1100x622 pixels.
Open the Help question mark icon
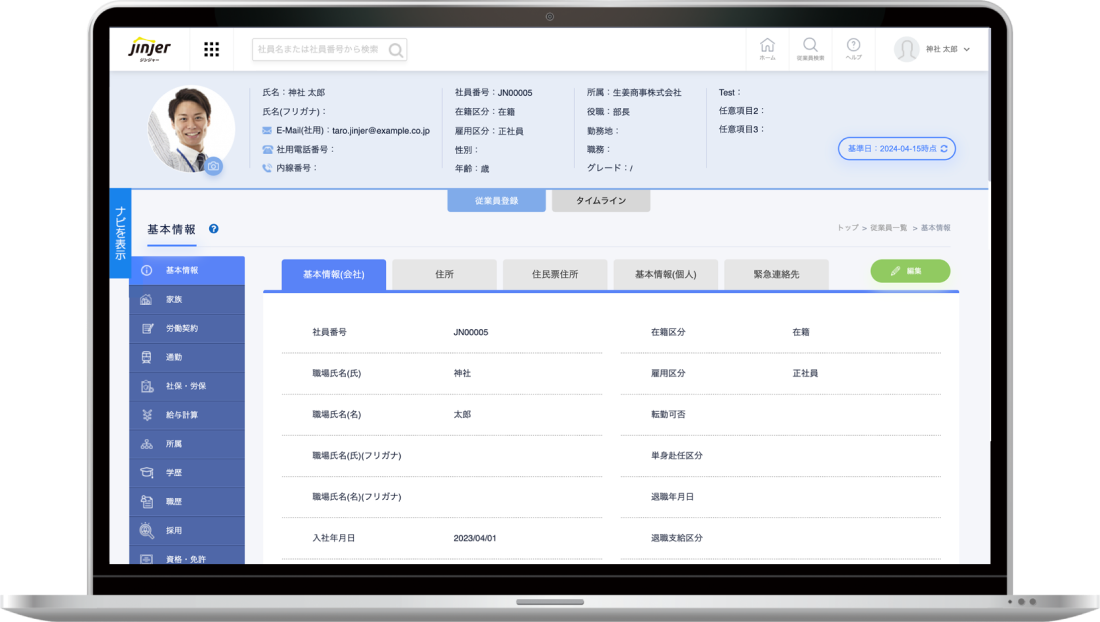point(853,48)
